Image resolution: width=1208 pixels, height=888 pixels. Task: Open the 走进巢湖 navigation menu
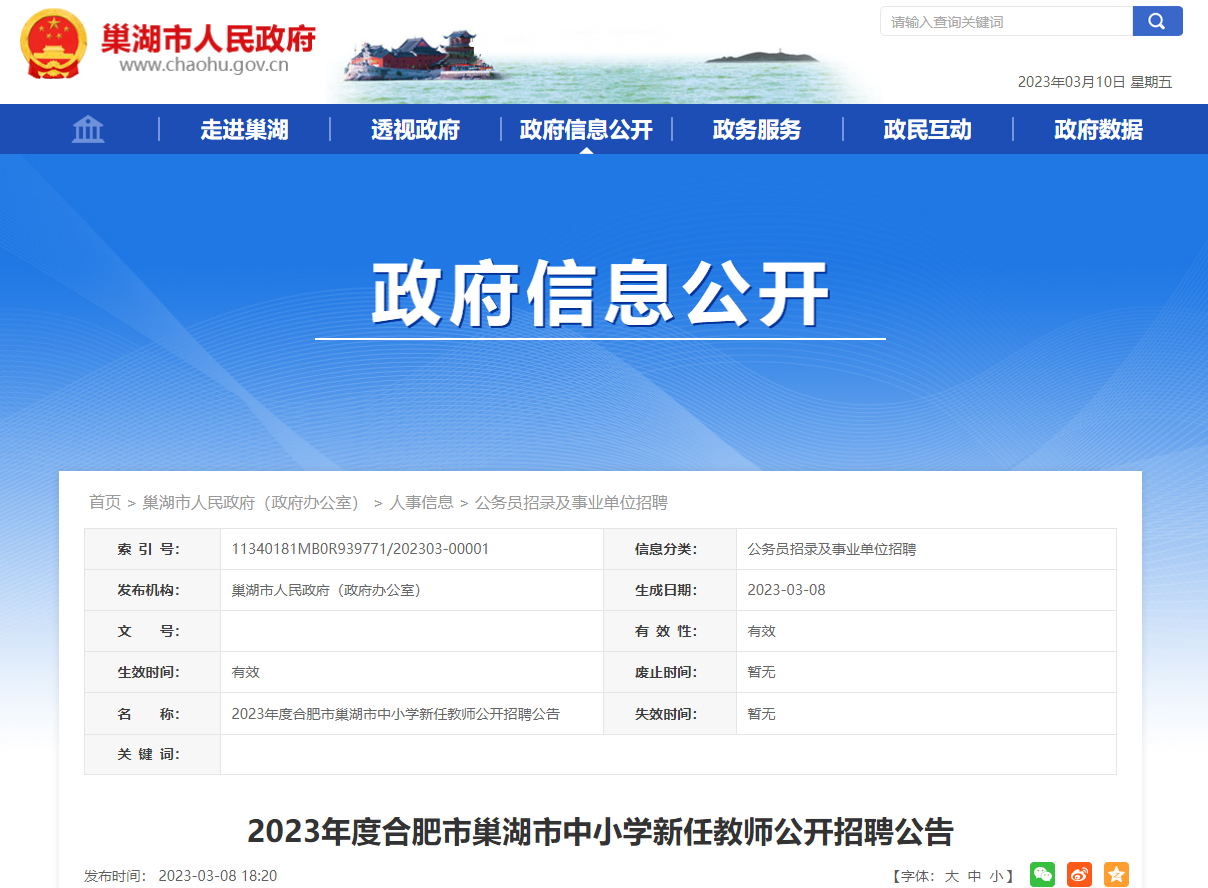click(x=244, y=129)
